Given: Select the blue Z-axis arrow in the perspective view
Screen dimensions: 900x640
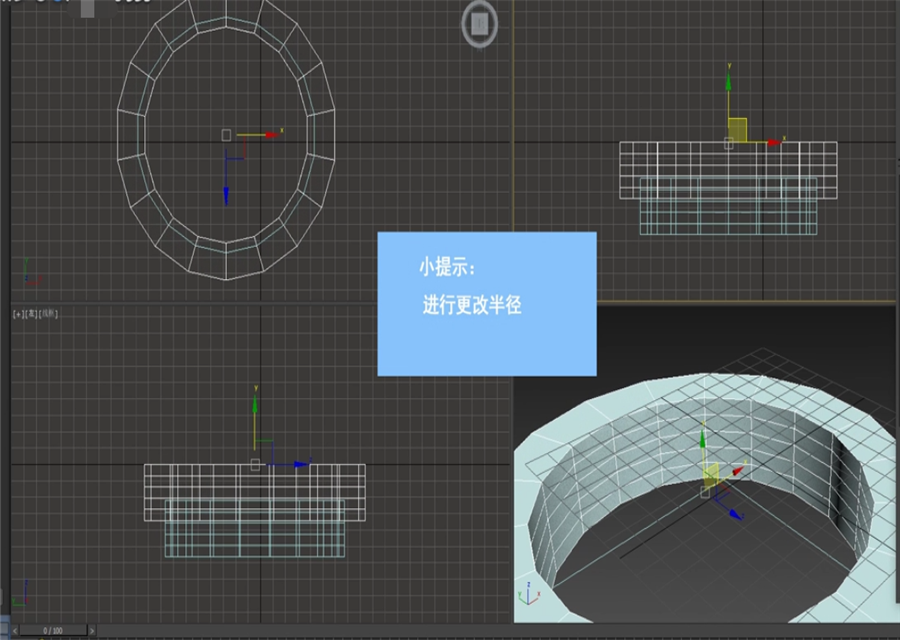Looking at the screenshot, I should click(x=737, y=516).
